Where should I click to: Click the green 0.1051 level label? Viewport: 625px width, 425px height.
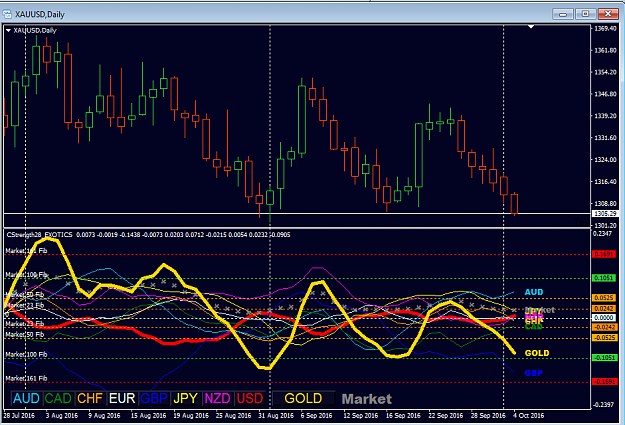tap(604, 278)
